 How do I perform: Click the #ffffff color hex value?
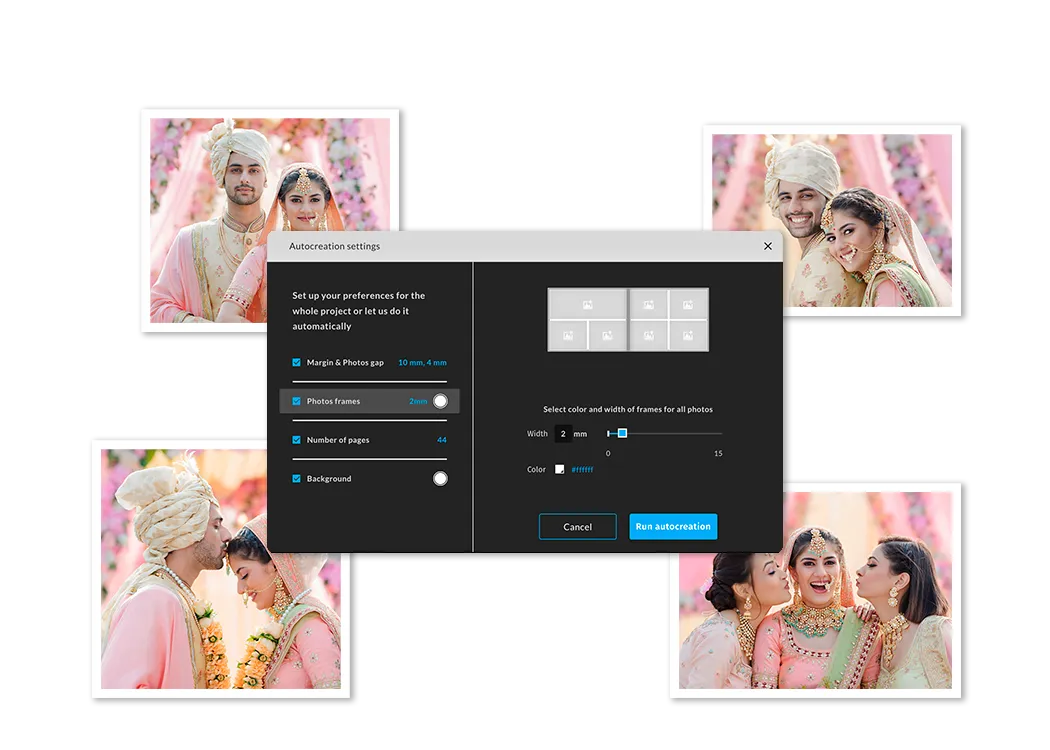582,469
